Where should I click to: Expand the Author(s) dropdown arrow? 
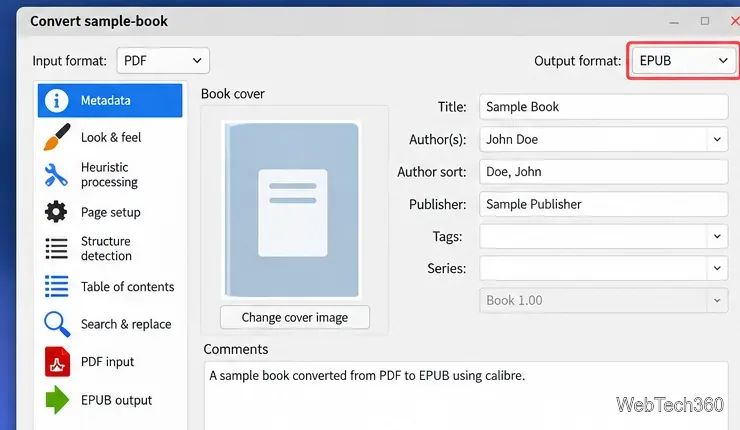tap(717, 139)
